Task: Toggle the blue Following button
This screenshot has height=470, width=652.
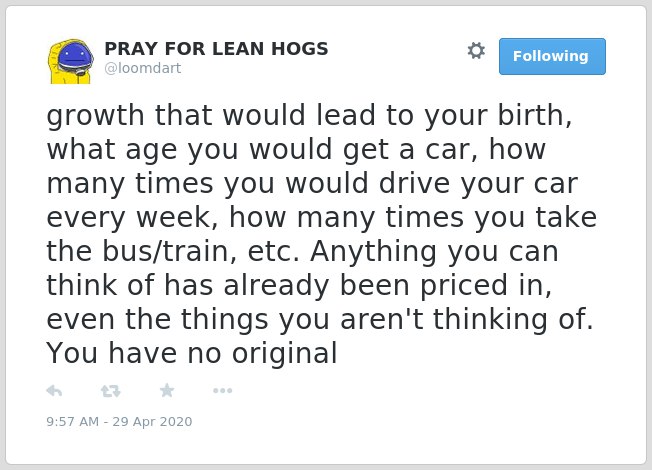Action: (x=552, y=56)
